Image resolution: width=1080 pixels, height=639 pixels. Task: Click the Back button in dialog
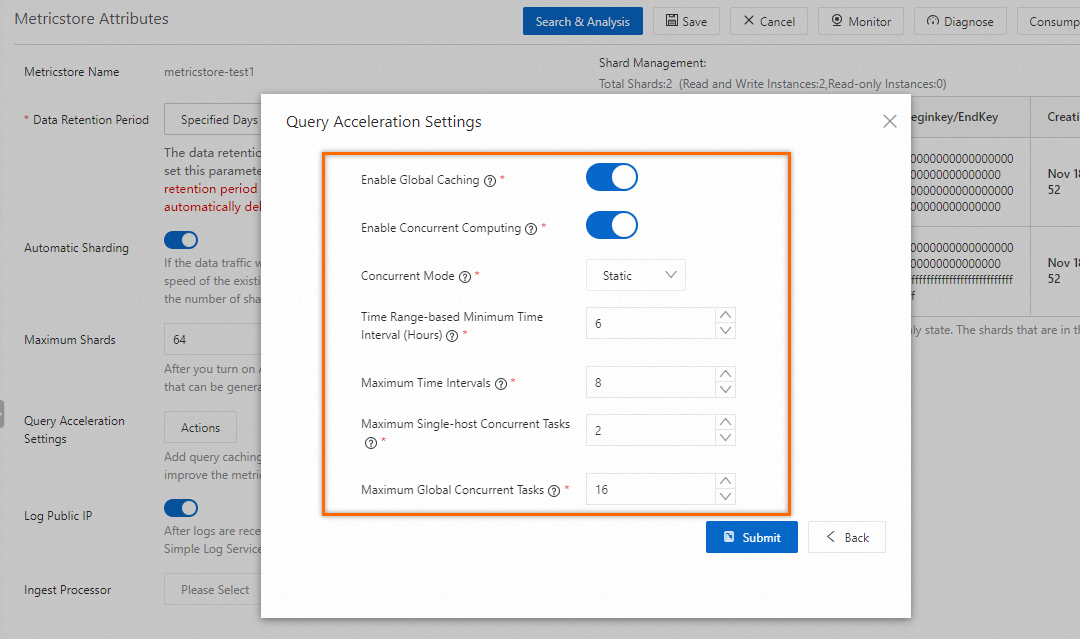(847, 537)
